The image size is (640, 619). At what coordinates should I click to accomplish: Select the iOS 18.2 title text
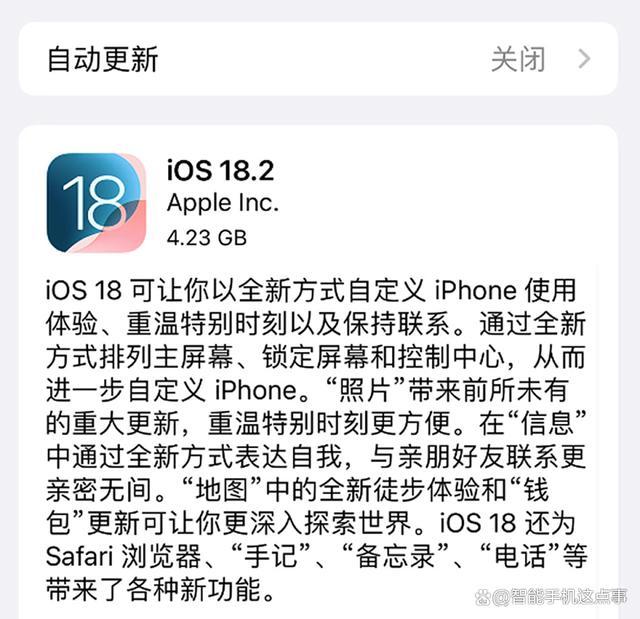point(220,170)
